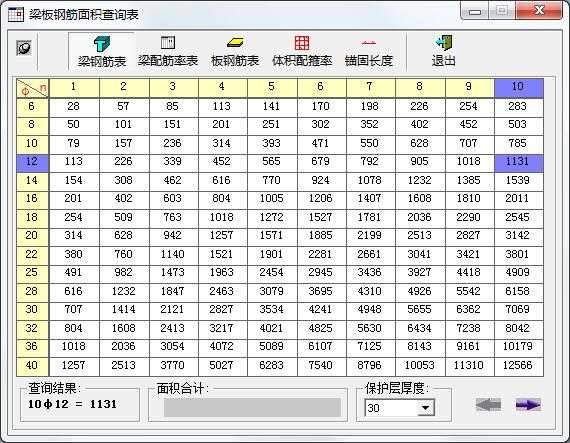
Task: Select column header 10
Action: tap(519, 88)
